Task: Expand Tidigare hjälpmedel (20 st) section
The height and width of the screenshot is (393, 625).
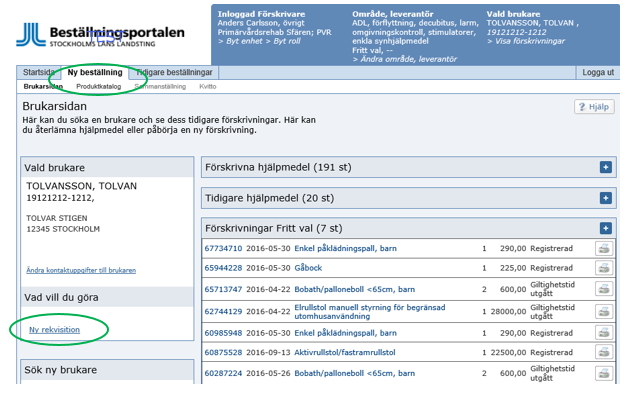Action: point(606,198)
